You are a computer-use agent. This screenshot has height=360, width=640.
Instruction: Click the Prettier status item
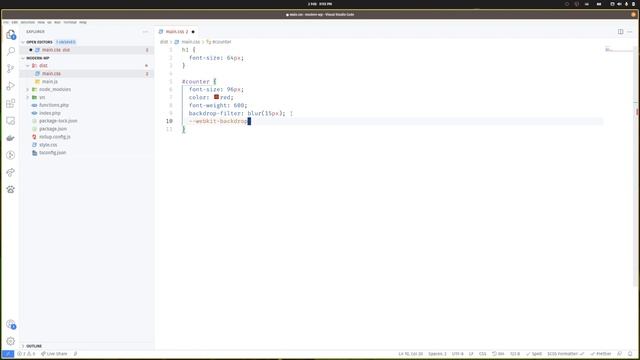[x=601, y=354]
